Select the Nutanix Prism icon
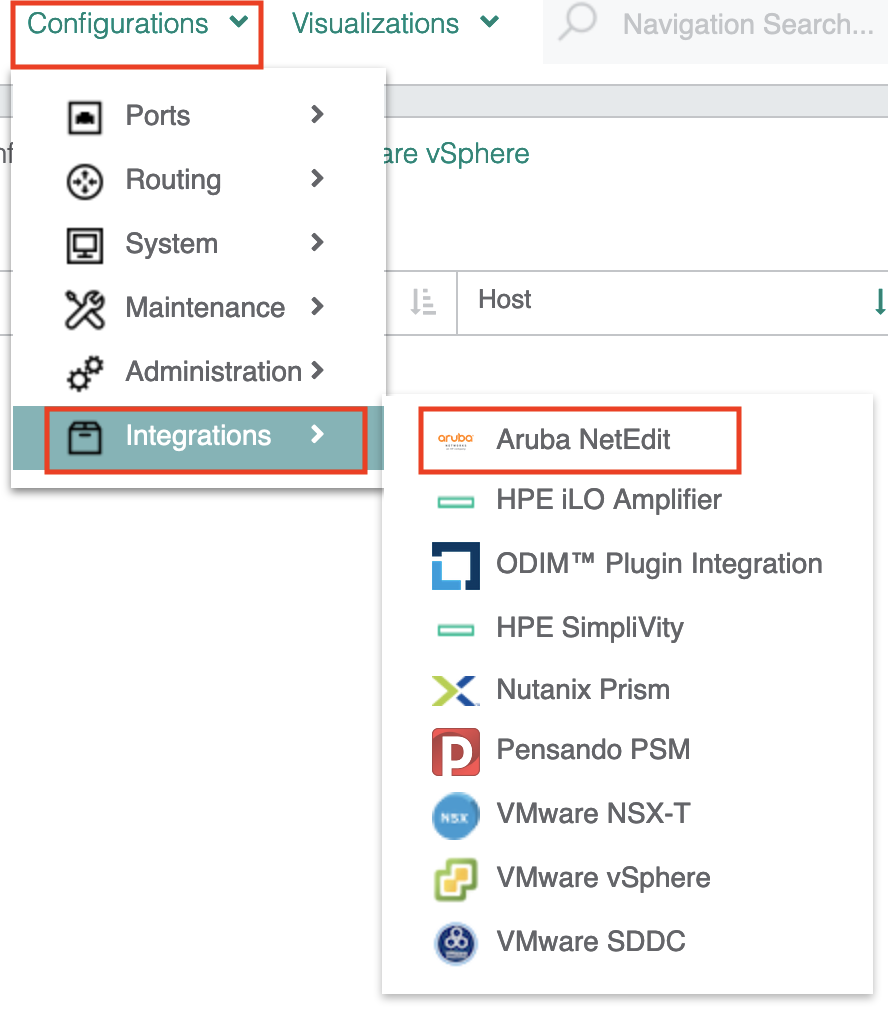 tap(455, 690)
